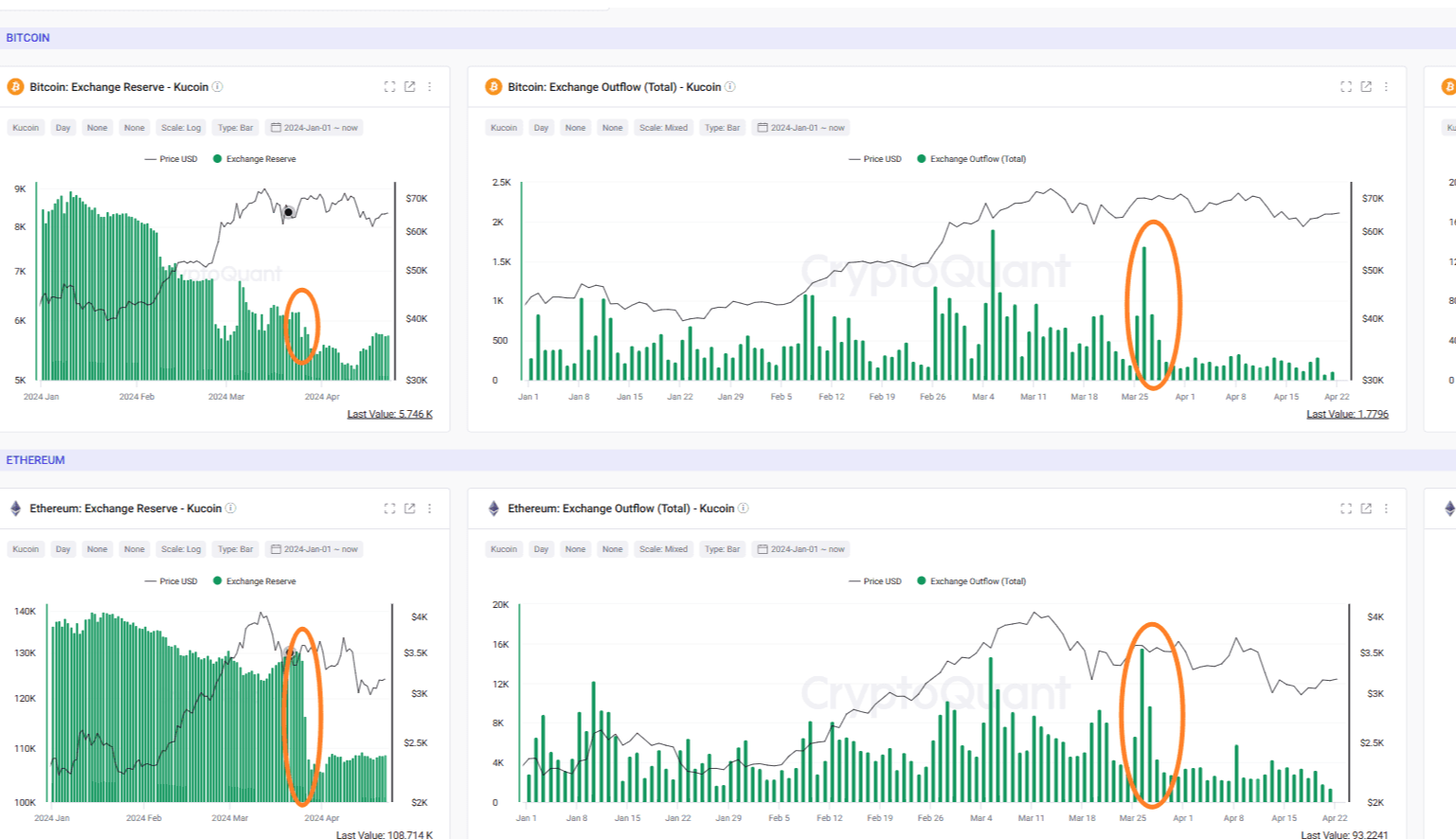Open the Type: Bar selector on Ethereum Outflow

722,548
